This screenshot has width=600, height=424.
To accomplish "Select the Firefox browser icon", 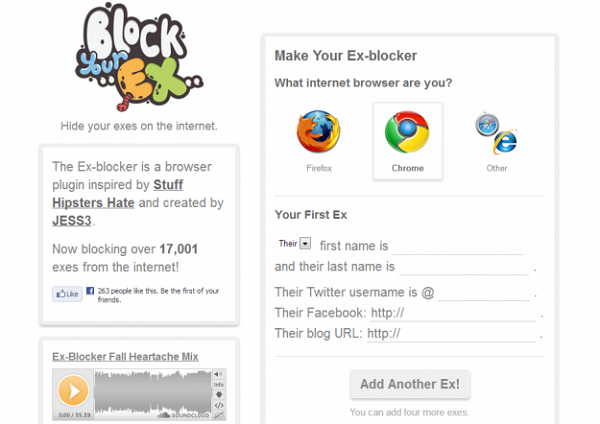I will 318,132.
